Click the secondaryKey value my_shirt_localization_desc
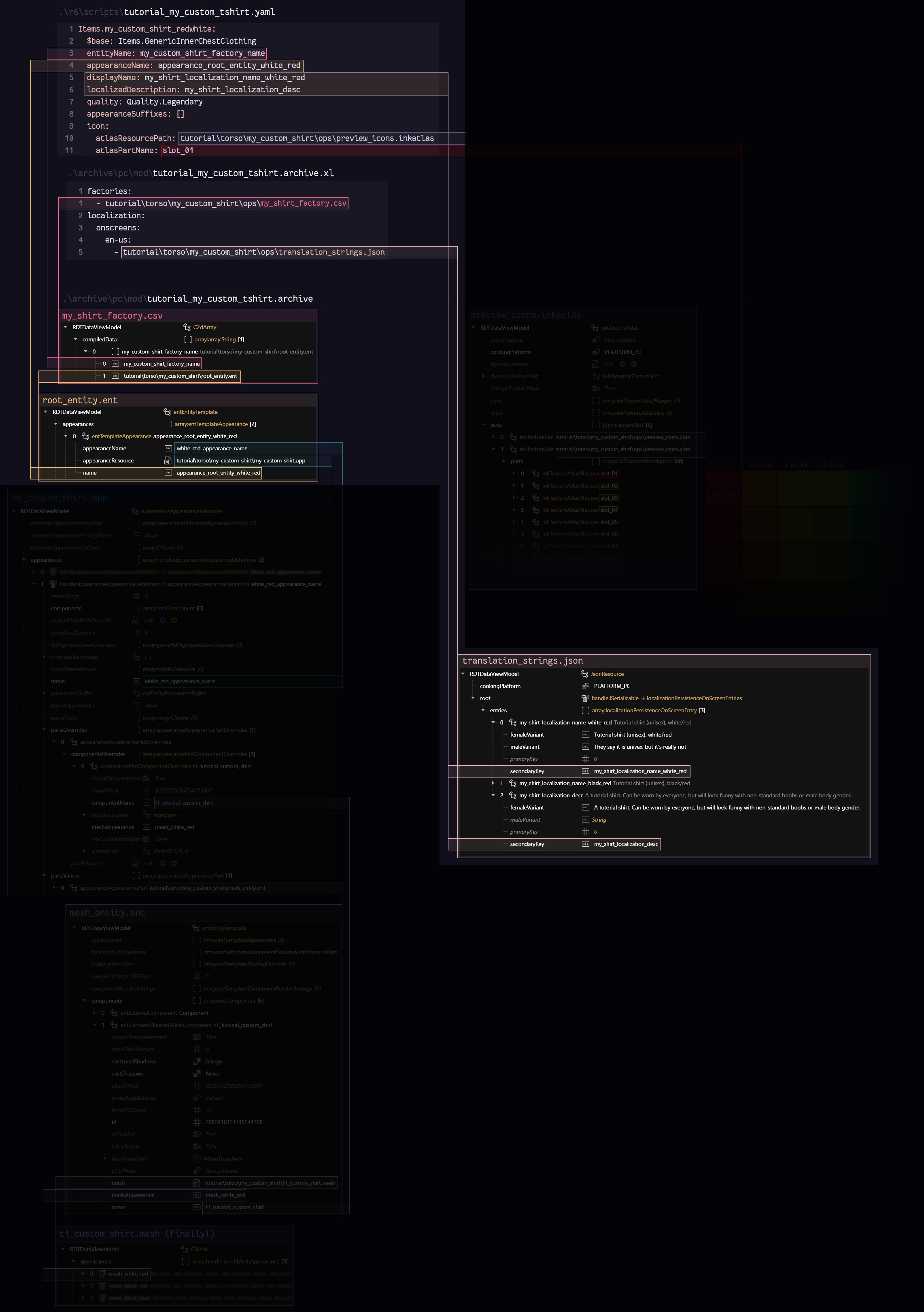924x1312 pixels. (x=626, y=845)
